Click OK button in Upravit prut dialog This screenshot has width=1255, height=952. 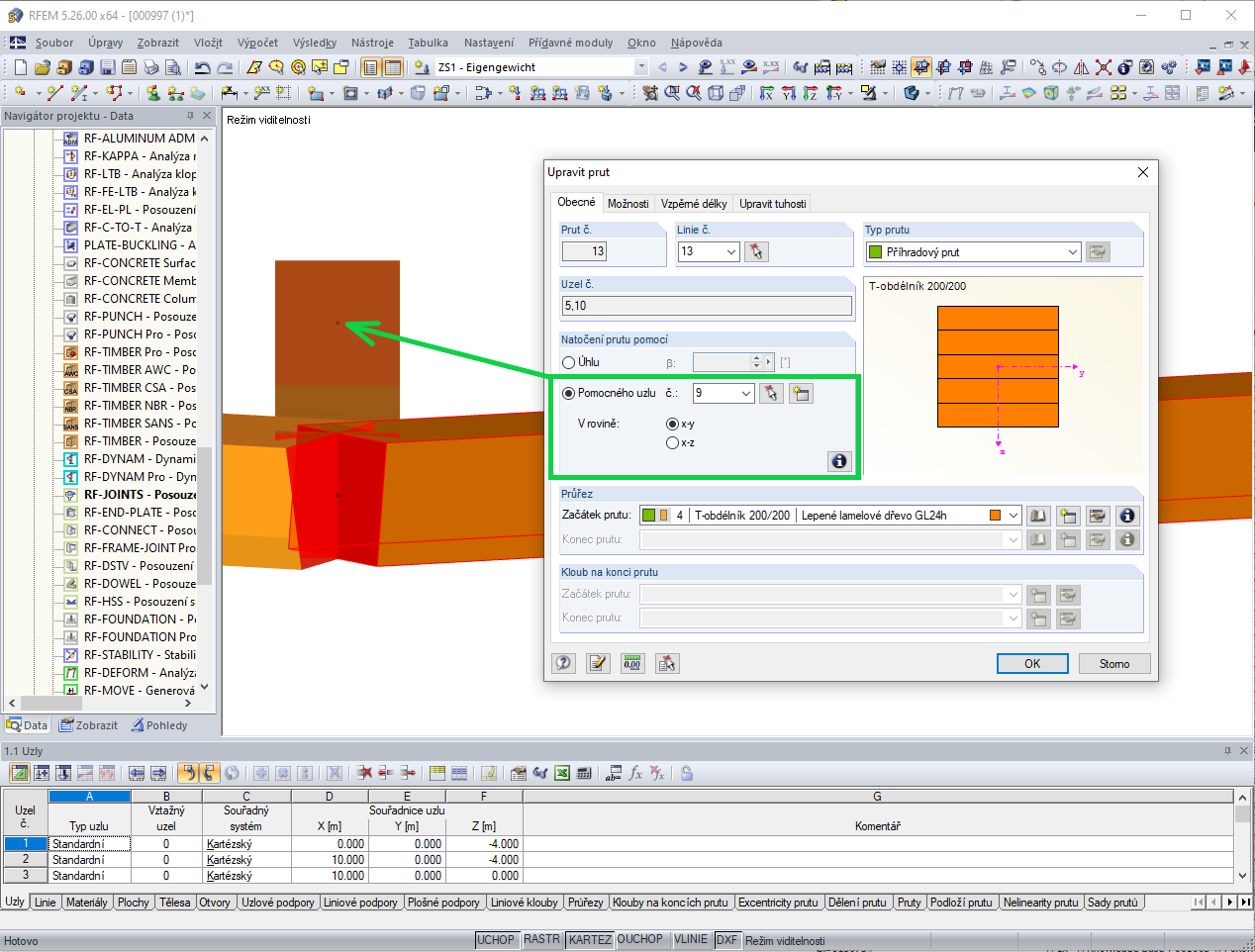pos(1032,664)
